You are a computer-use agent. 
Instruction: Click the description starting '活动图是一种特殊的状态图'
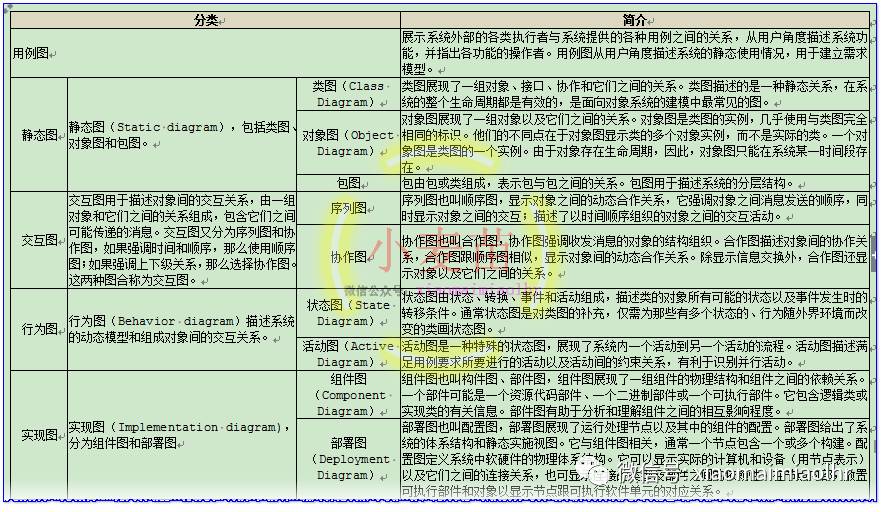pos(635,354)
